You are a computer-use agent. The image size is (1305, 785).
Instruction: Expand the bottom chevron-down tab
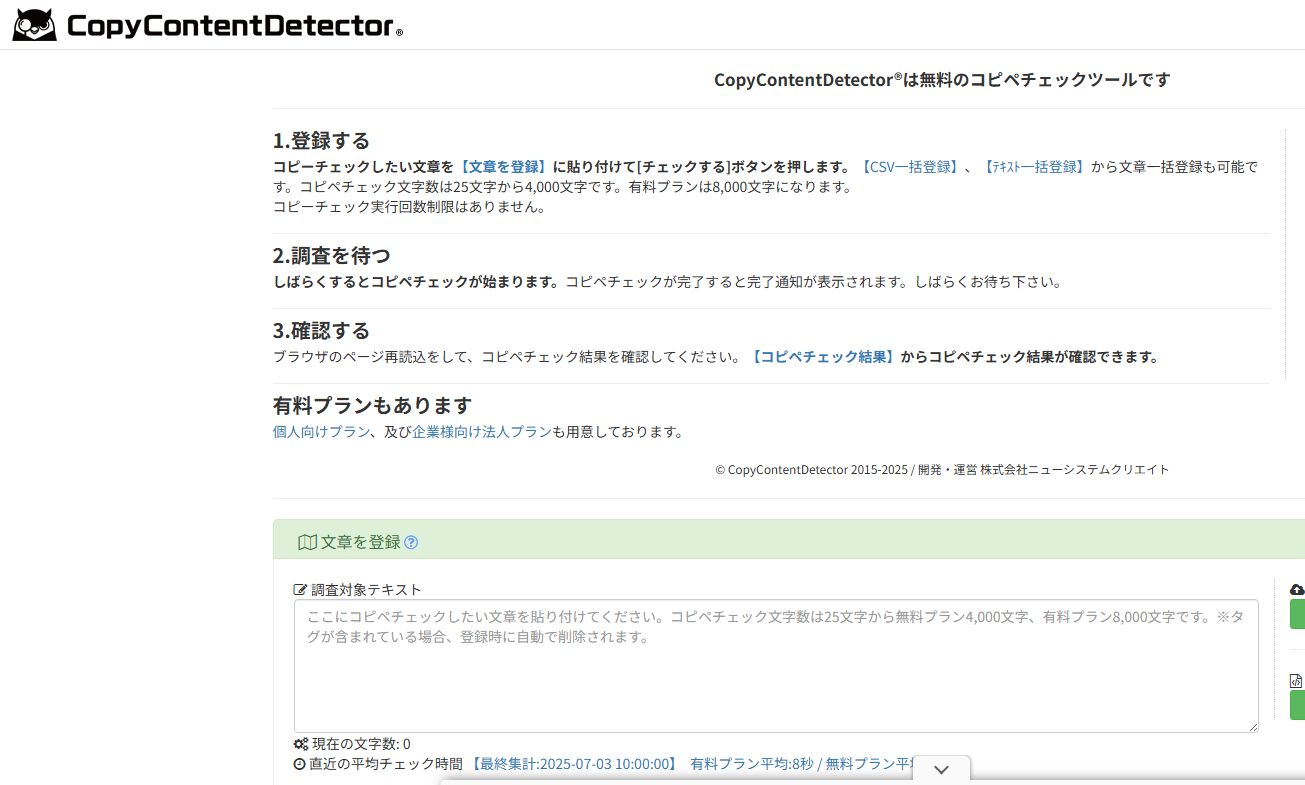(x=941, y=769)
